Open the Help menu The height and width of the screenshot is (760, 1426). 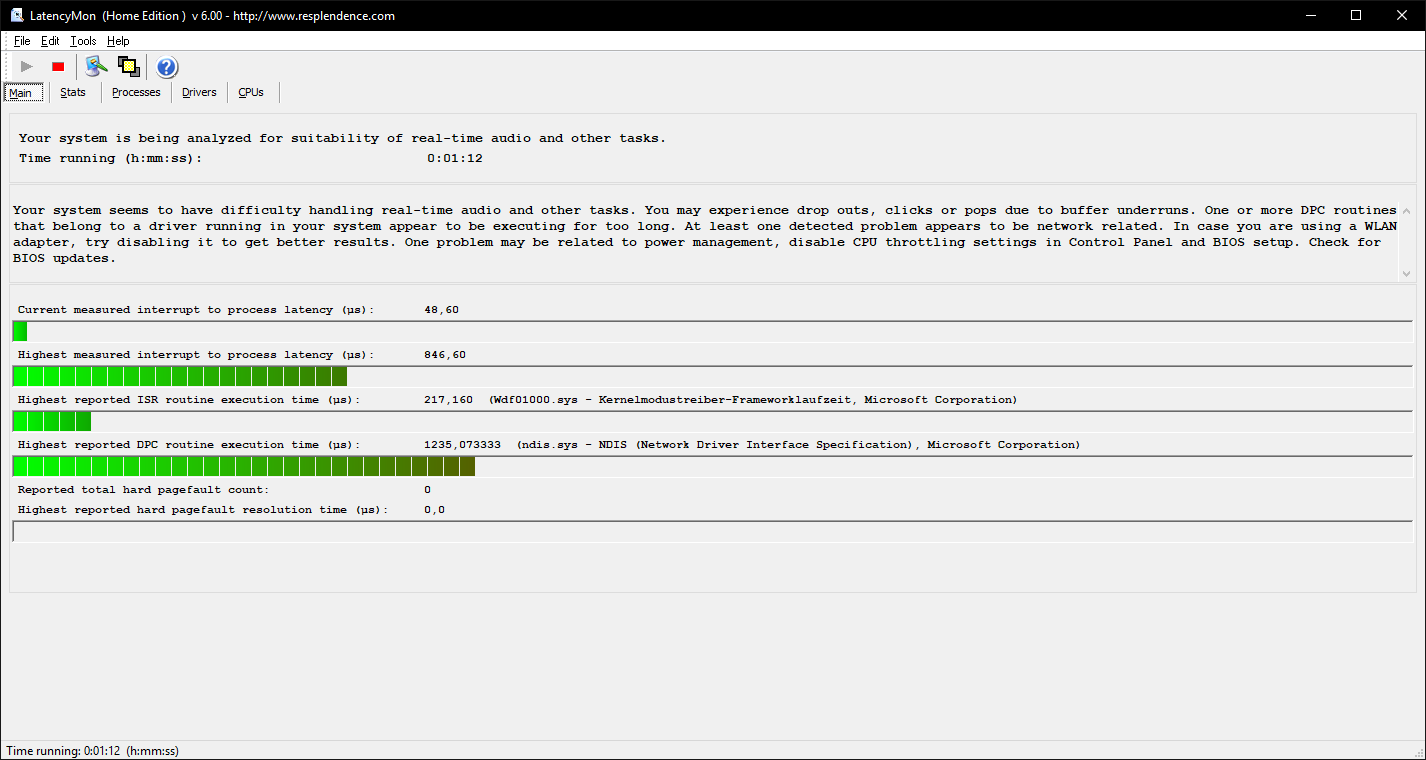(x=118, y=41)
